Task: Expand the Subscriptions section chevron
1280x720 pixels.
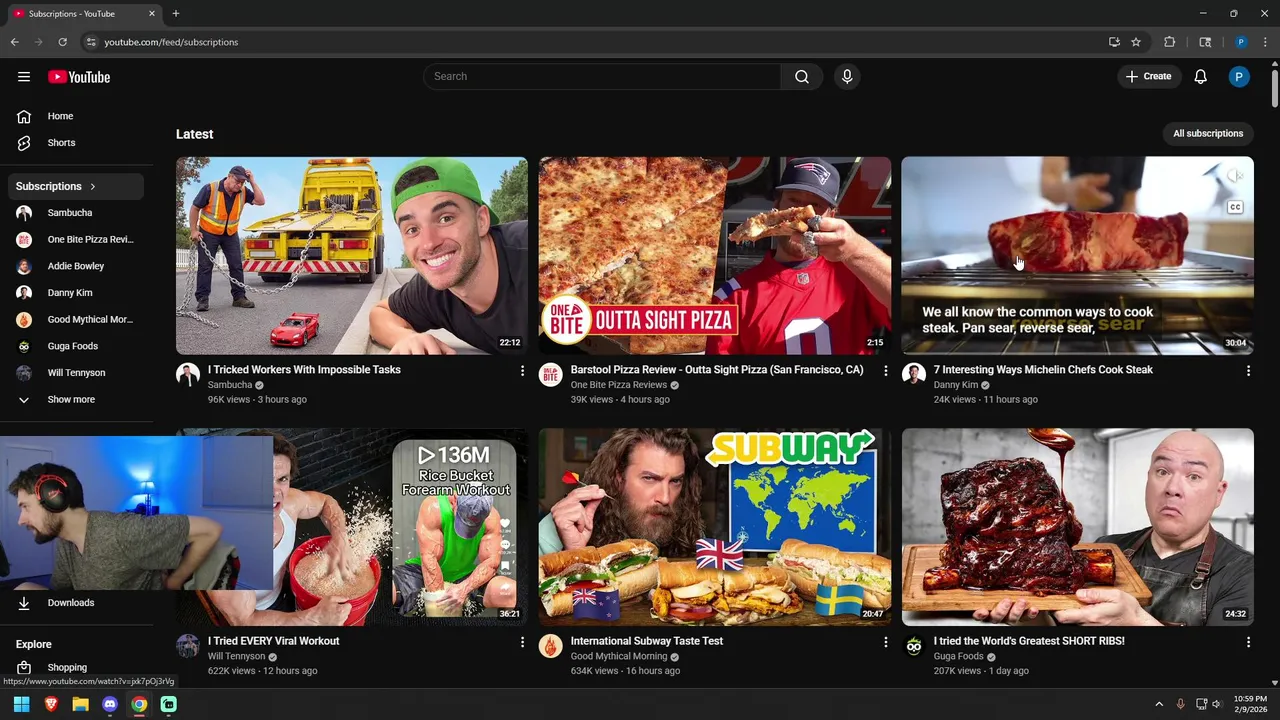Action: pos(93,186)
